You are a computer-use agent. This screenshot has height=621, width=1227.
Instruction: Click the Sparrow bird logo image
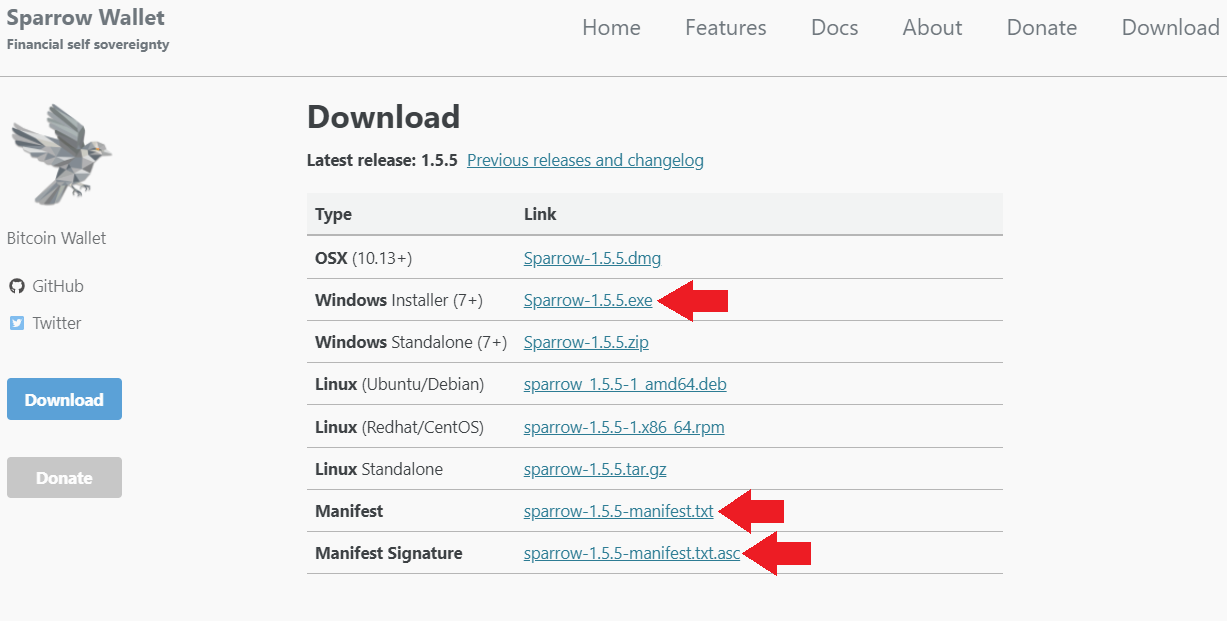(x=60, y=153)
